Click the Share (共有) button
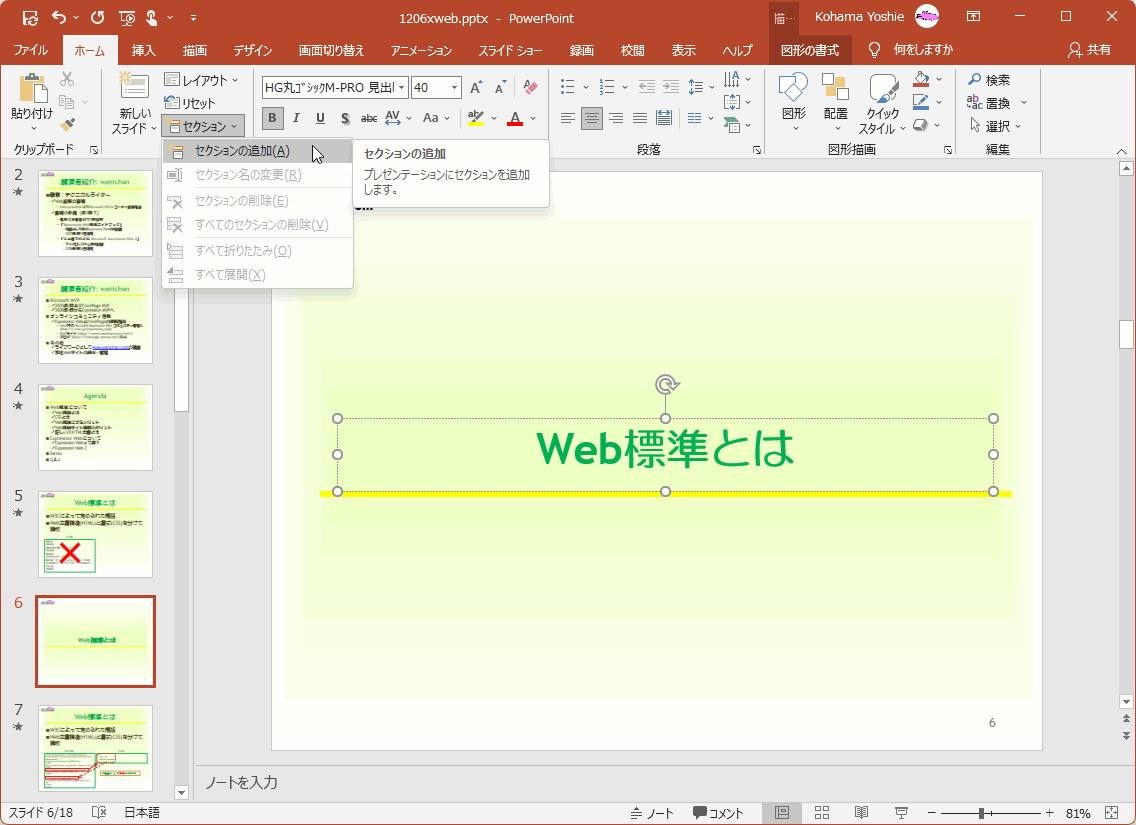1136x825 pixels. tap(1090, 50)
